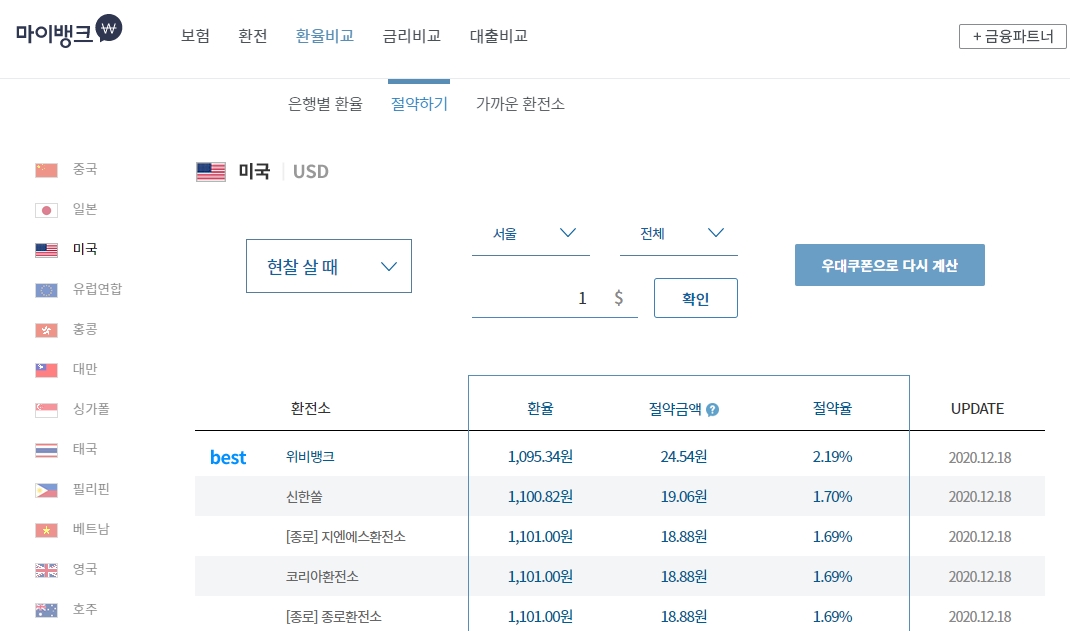The image size is (1070, 631).
Task: Click the 19.06원 savings cell
Action: tap(684, 497)
